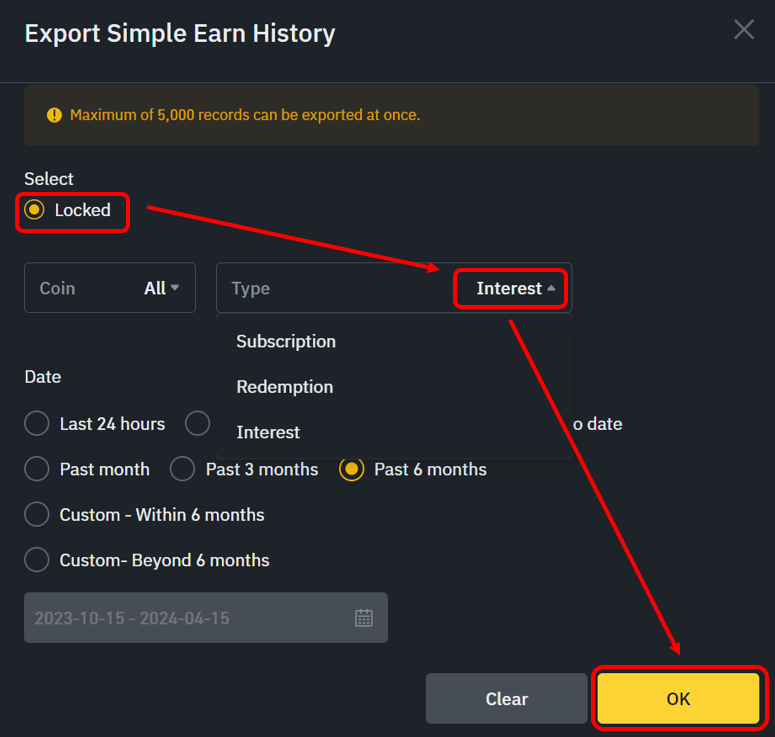Click the Coin All dropdown arrow icon
Viewport: 775px width, 737px height.
174,288
